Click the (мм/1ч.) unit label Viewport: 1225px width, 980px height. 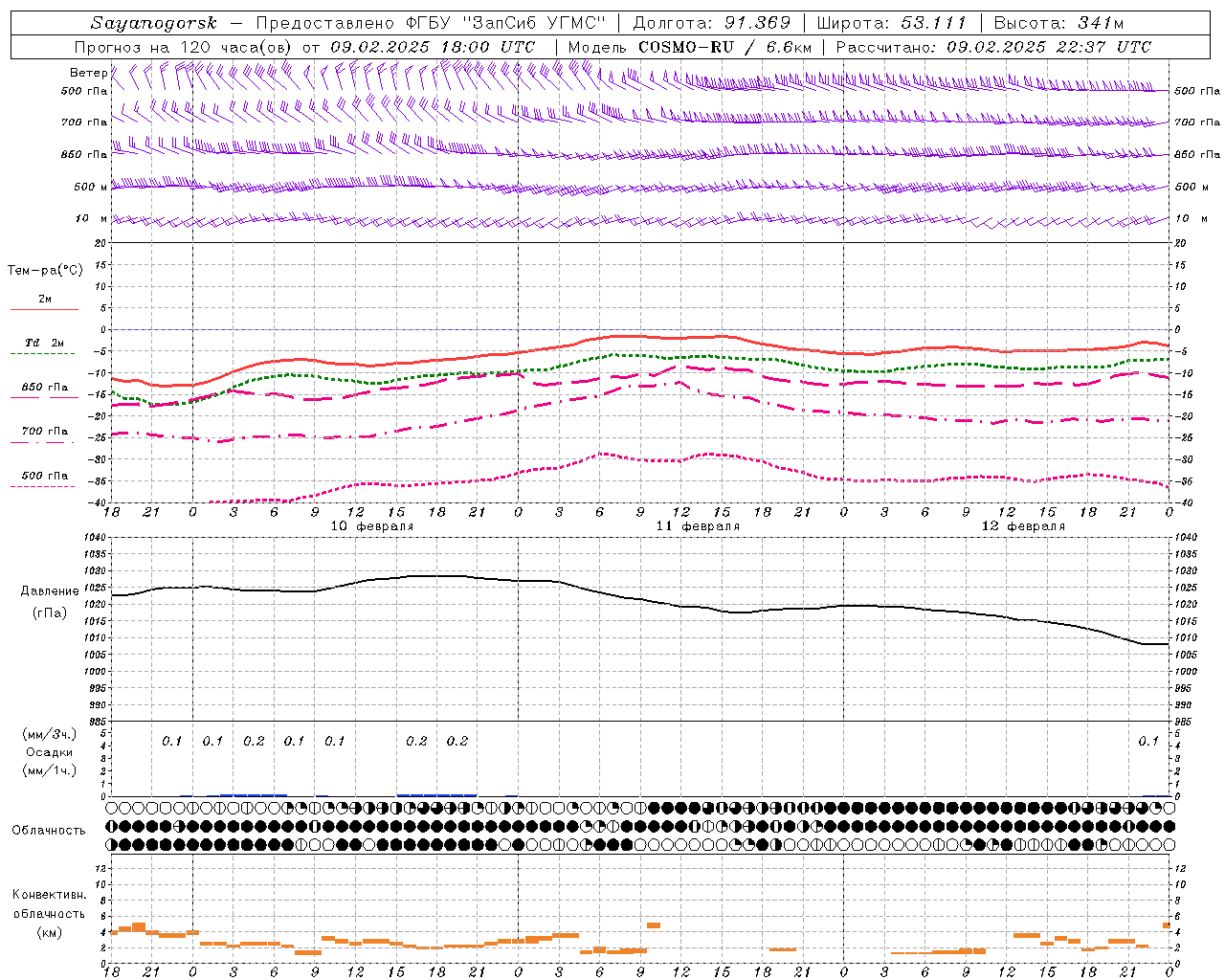(x=50, y=770)
